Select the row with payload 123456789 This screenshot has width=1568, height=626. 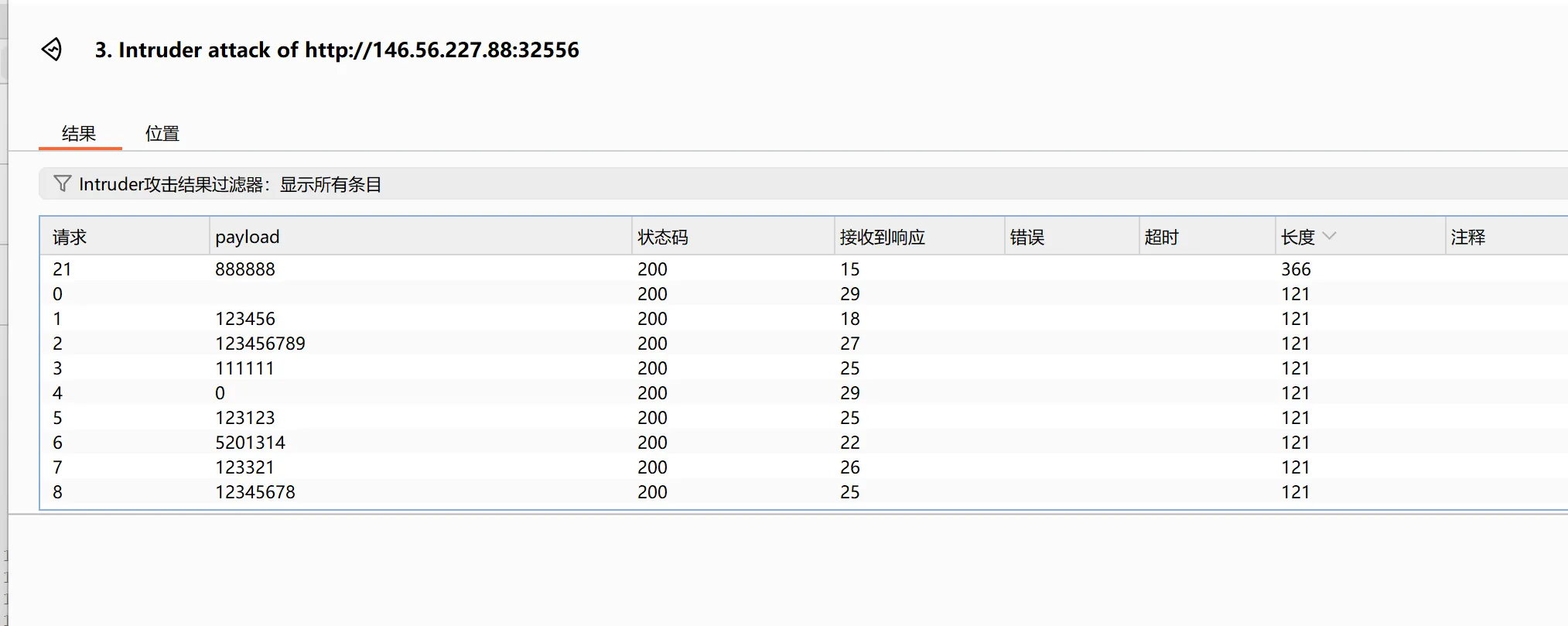[x=260, y=344]
